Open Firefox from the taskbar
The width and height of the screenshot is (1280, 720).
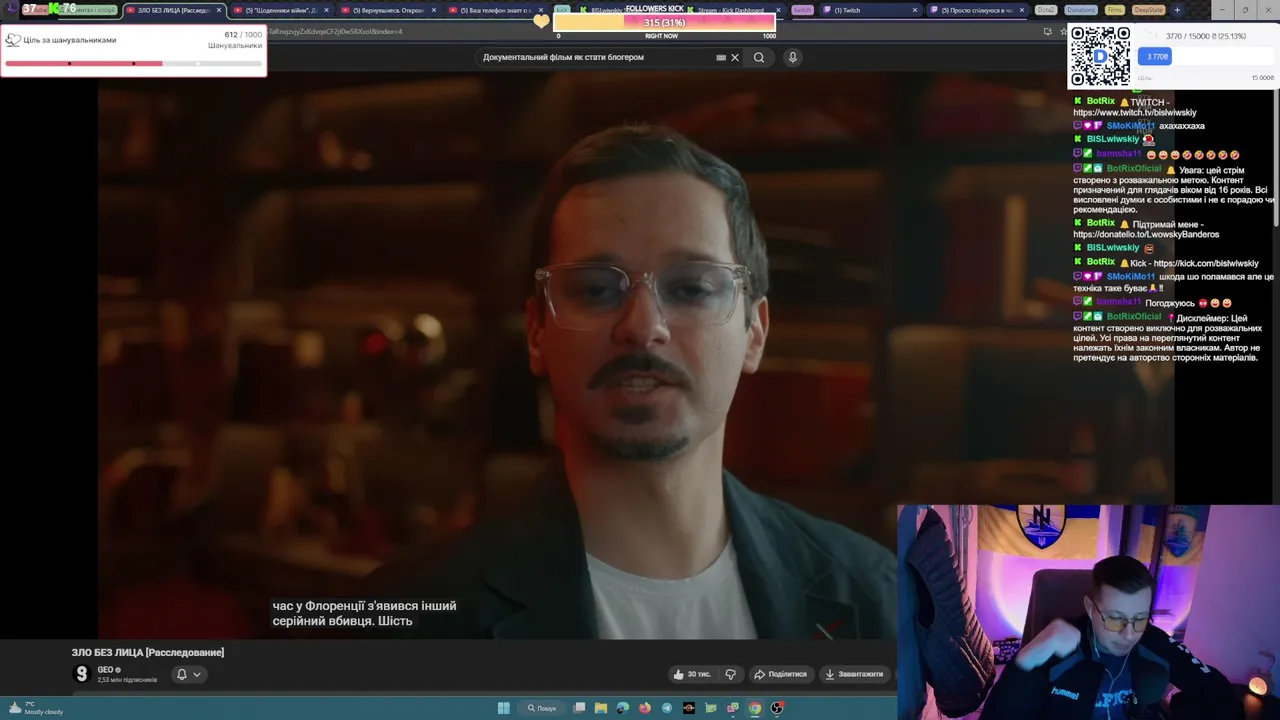(x=645, y=708)
